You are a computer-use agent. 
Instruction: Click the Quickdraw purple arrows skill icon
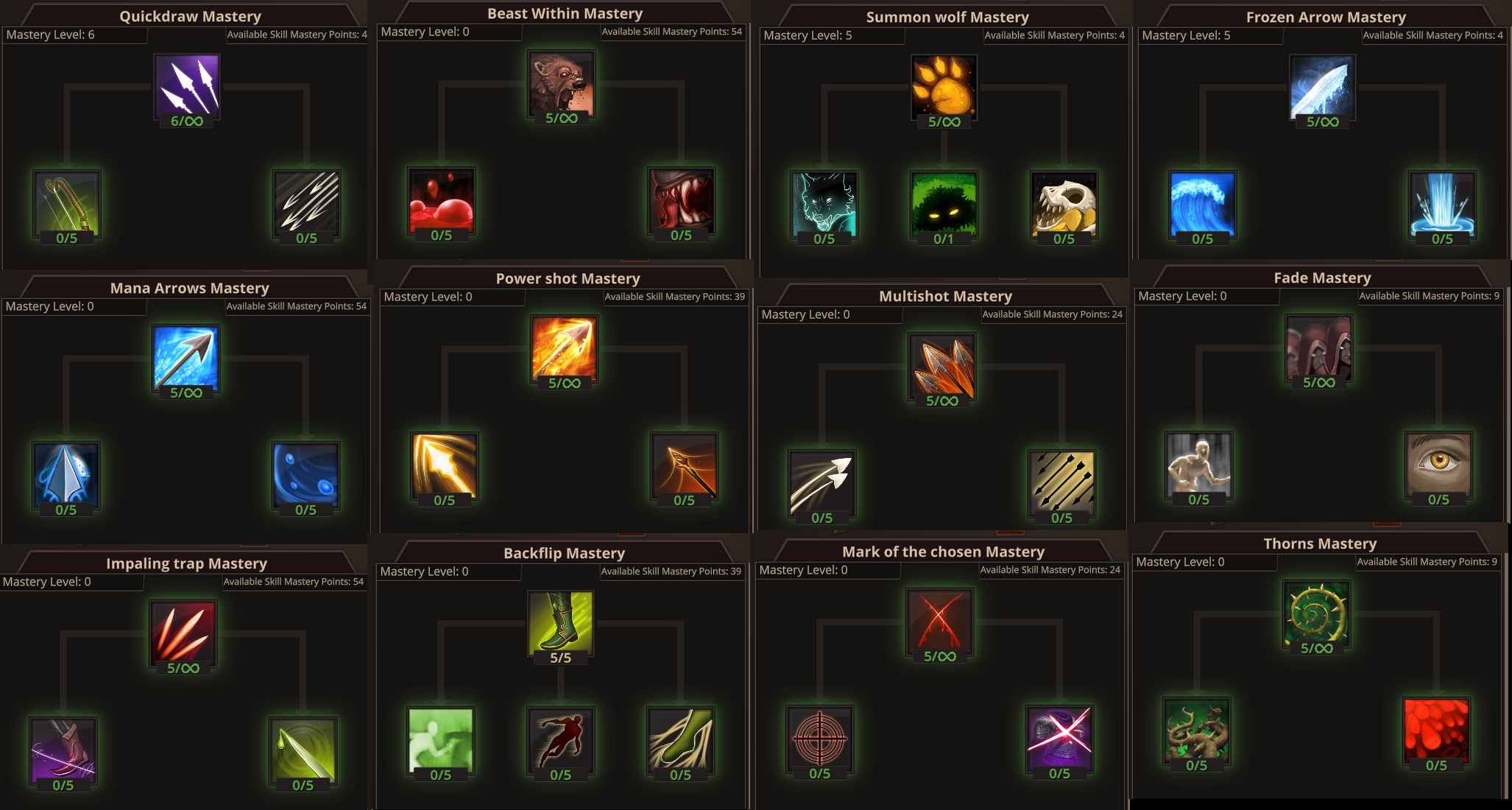[x=187, y=87]
